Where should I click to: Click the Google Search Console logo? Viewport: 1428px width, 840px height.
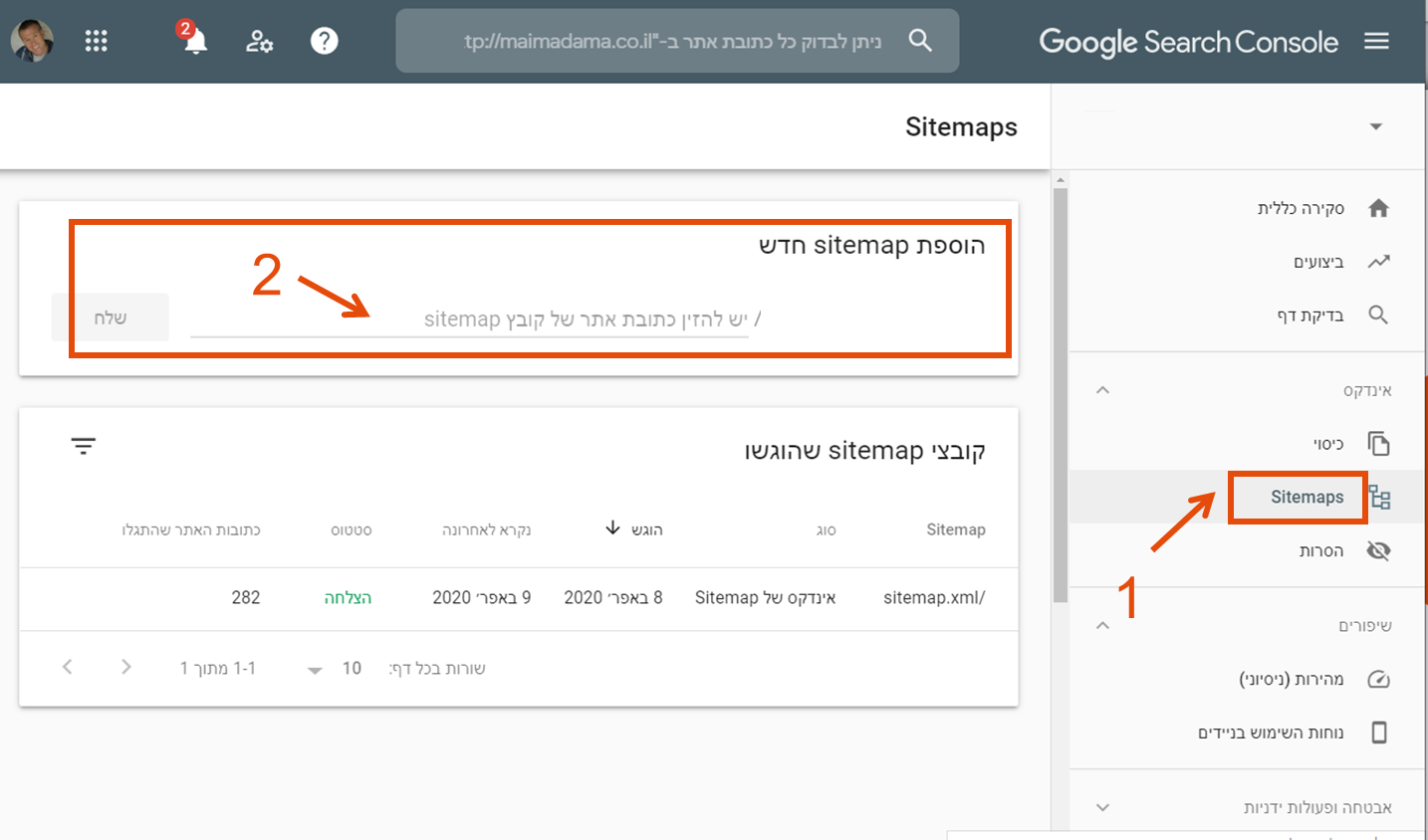pos(1188,42)
